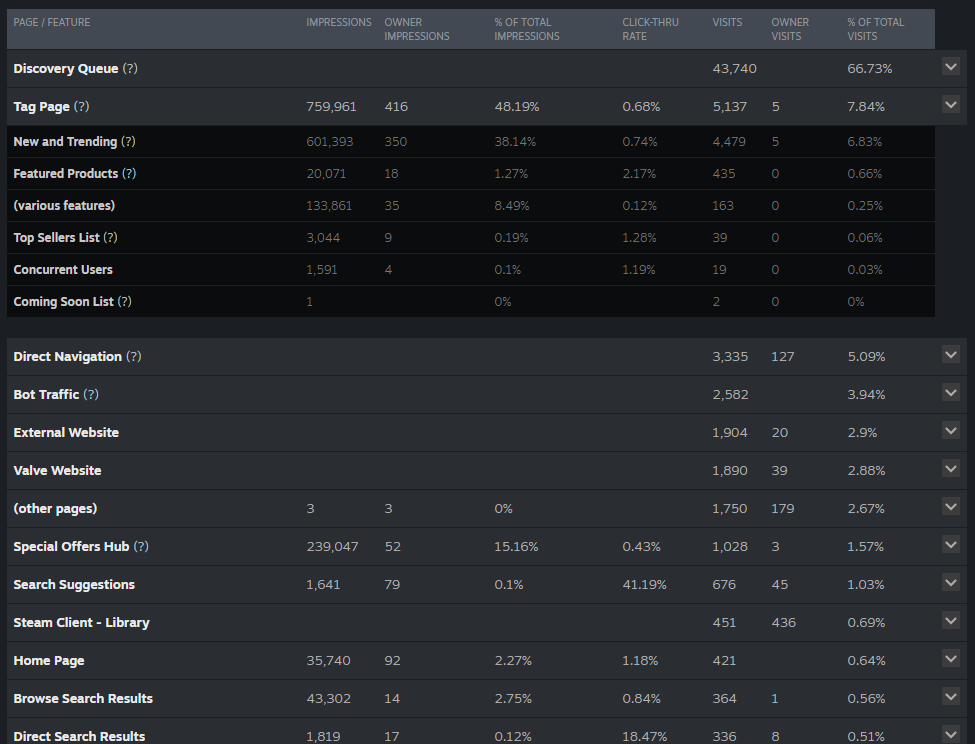
Task: Collapse the Tag Page row chevron
Action: pyautogui.click(x=951, y=104)
